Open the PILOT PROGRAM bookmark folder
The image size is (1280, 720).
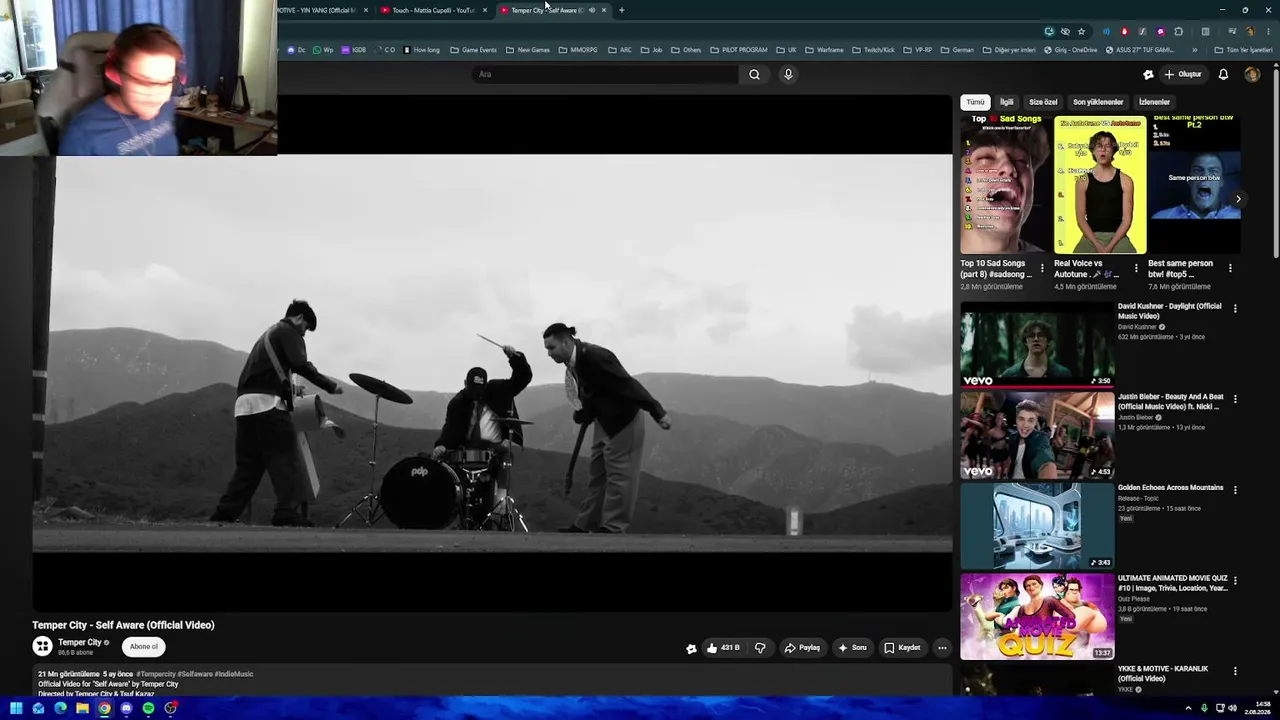tap(738, 50)
